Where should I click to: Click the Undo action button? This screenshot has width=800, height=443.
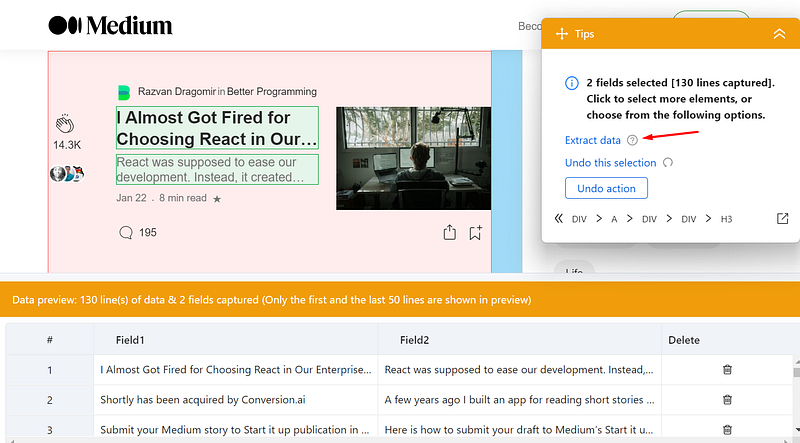606,188
